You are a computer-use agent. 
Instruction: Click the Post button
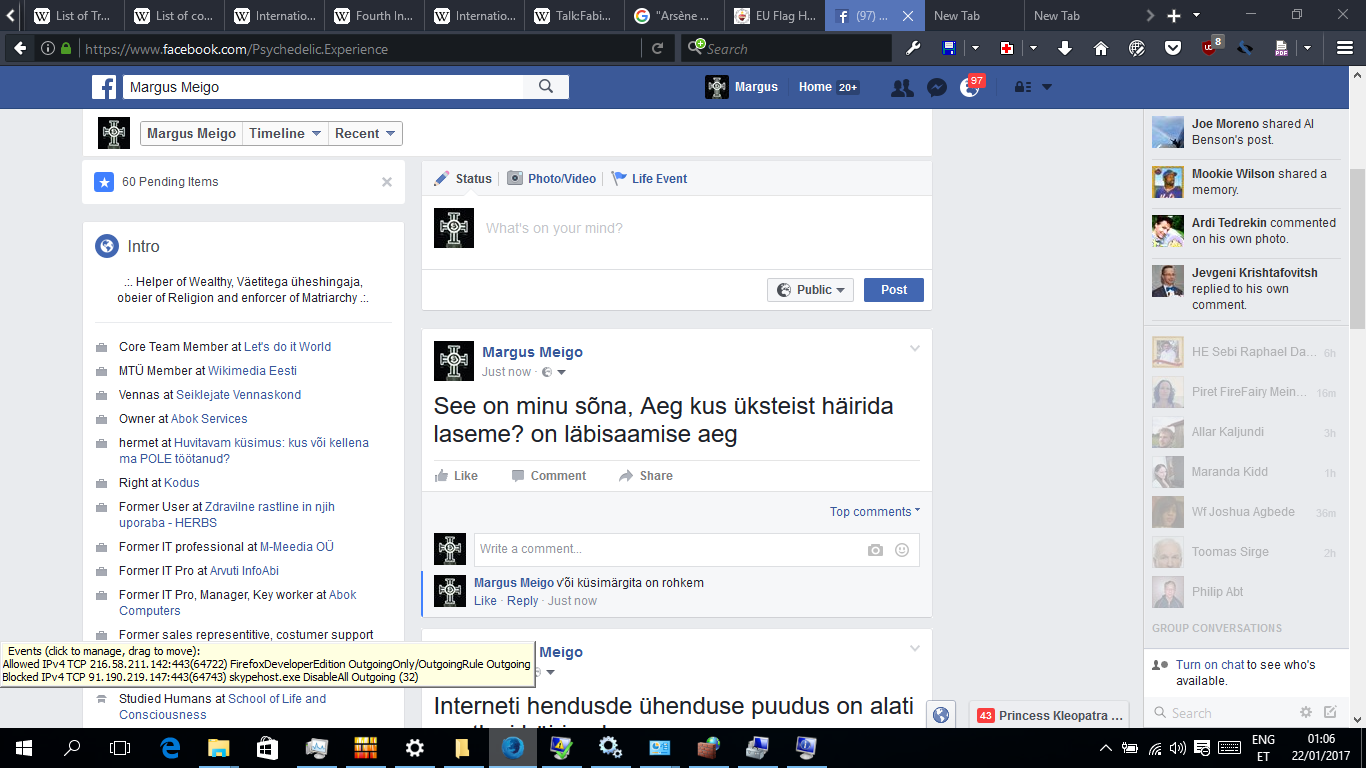pos(894,290)
